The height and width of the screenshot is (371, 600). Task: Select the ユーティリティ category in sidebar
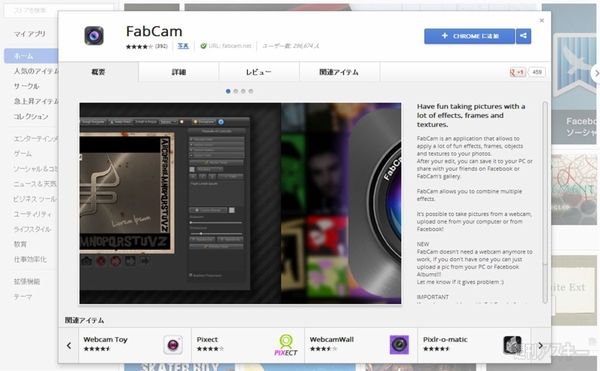click(x=33, y=214)
